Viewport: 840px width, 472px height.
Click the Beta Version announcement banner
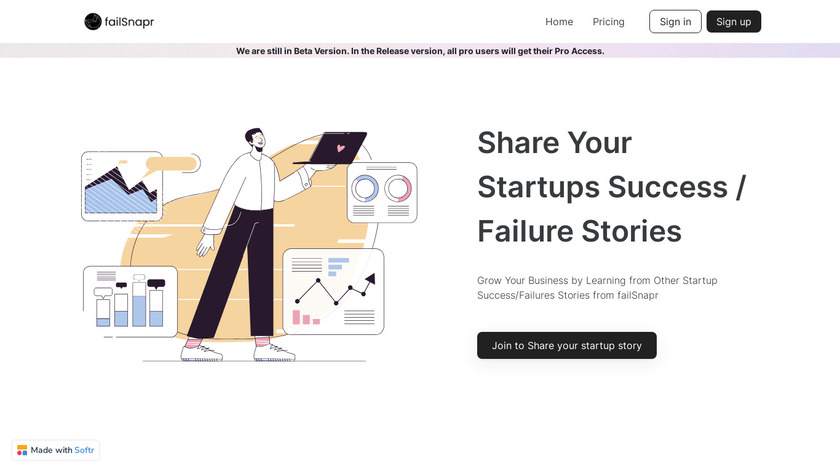pos(420,50)
